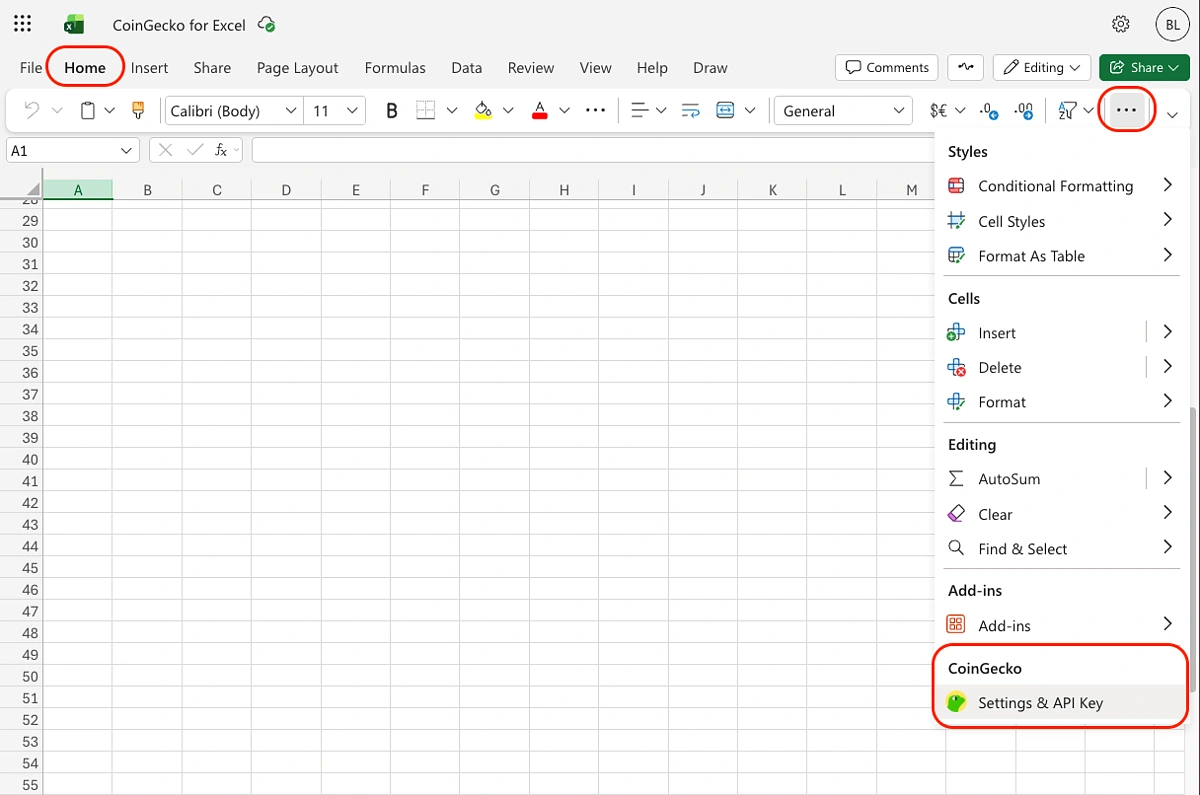Expand the Paste options dropdown arrow
The width and height of the screenshot is (1200, 795).
tap(110, 110)
